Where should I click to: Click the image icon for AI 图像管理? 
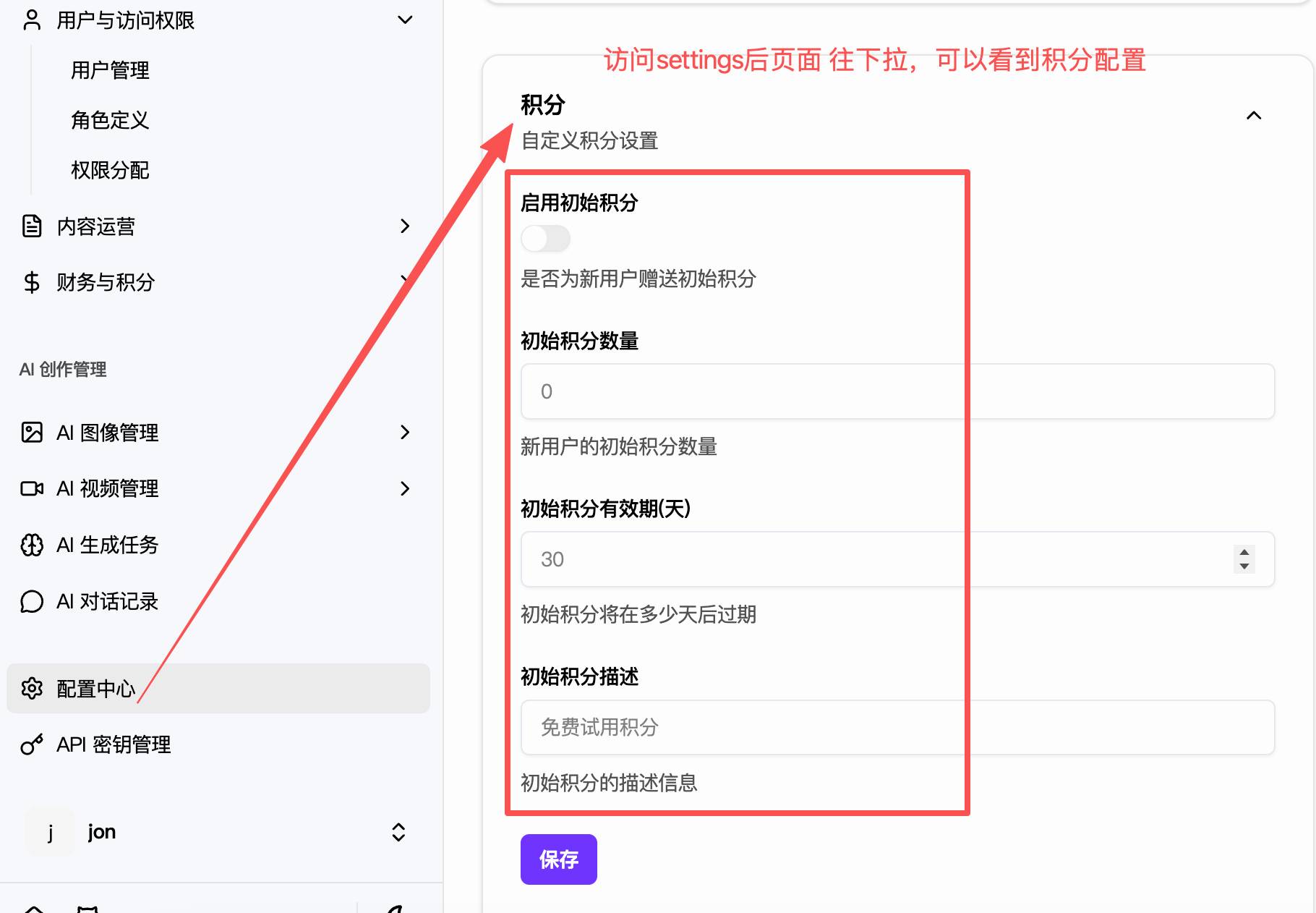32,433
